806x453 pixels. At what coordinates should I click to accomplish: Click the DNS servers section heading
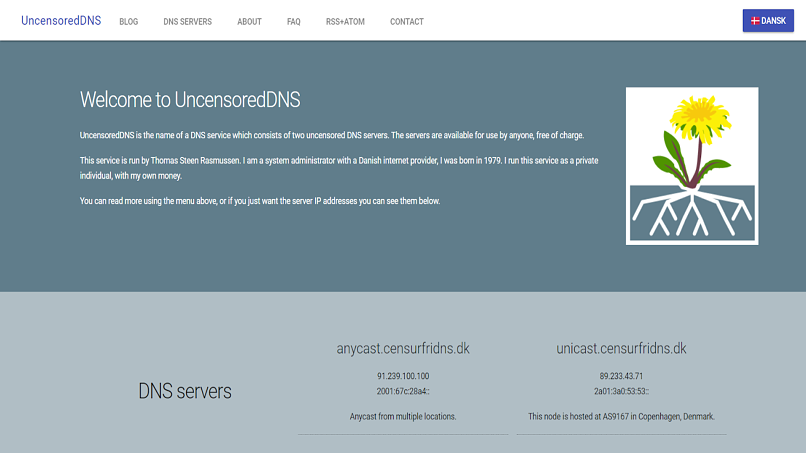click(x=185, y=391)
